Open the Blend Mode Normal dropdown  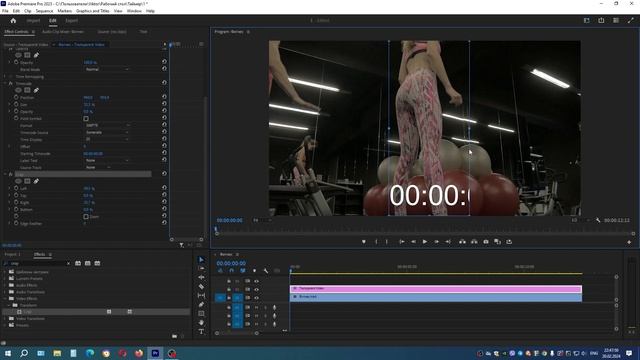(107, 69)
